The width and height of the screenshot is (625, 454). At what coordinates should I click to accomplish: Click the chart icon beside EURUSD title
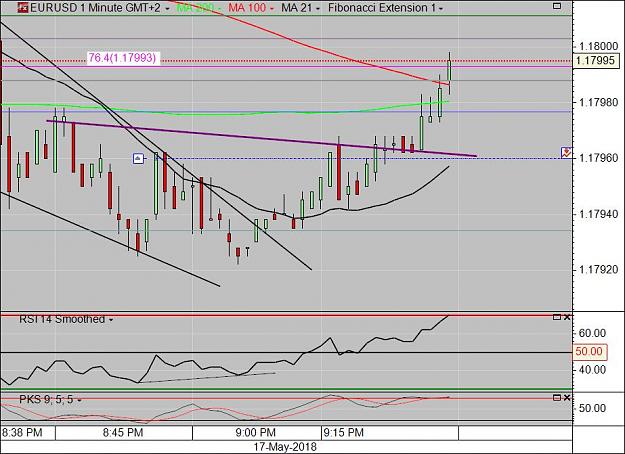(23, 8)
